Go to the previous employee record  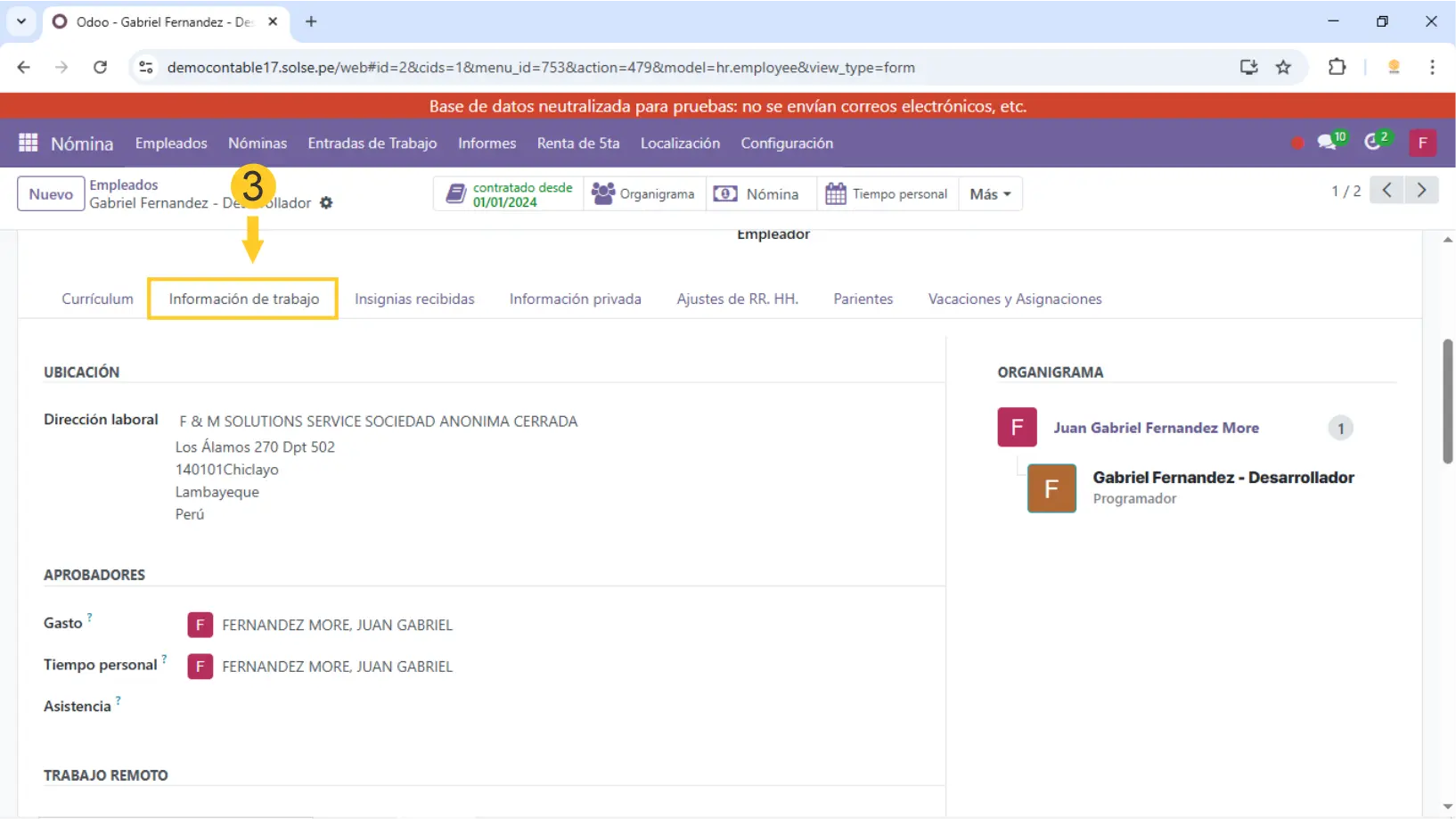pyautogui.click(x=1386, y=191)
